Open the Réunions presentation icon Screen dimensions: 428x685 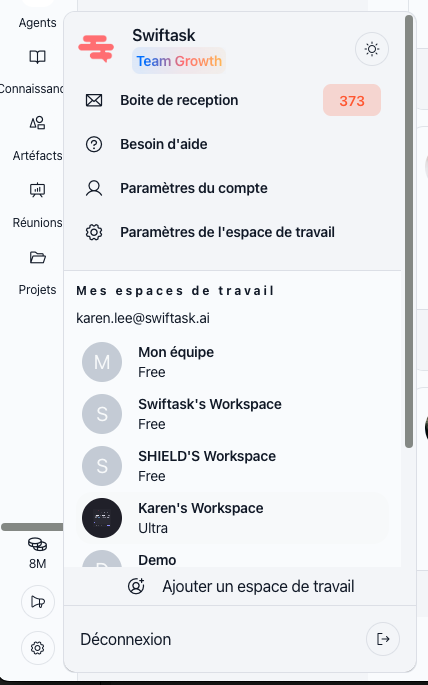[x=38, y=190]
